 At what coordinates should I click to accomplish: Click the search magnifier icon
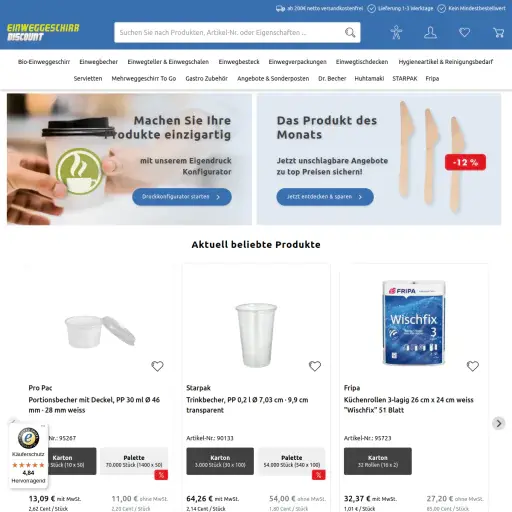pyautogui.click(x=350, y=32)
